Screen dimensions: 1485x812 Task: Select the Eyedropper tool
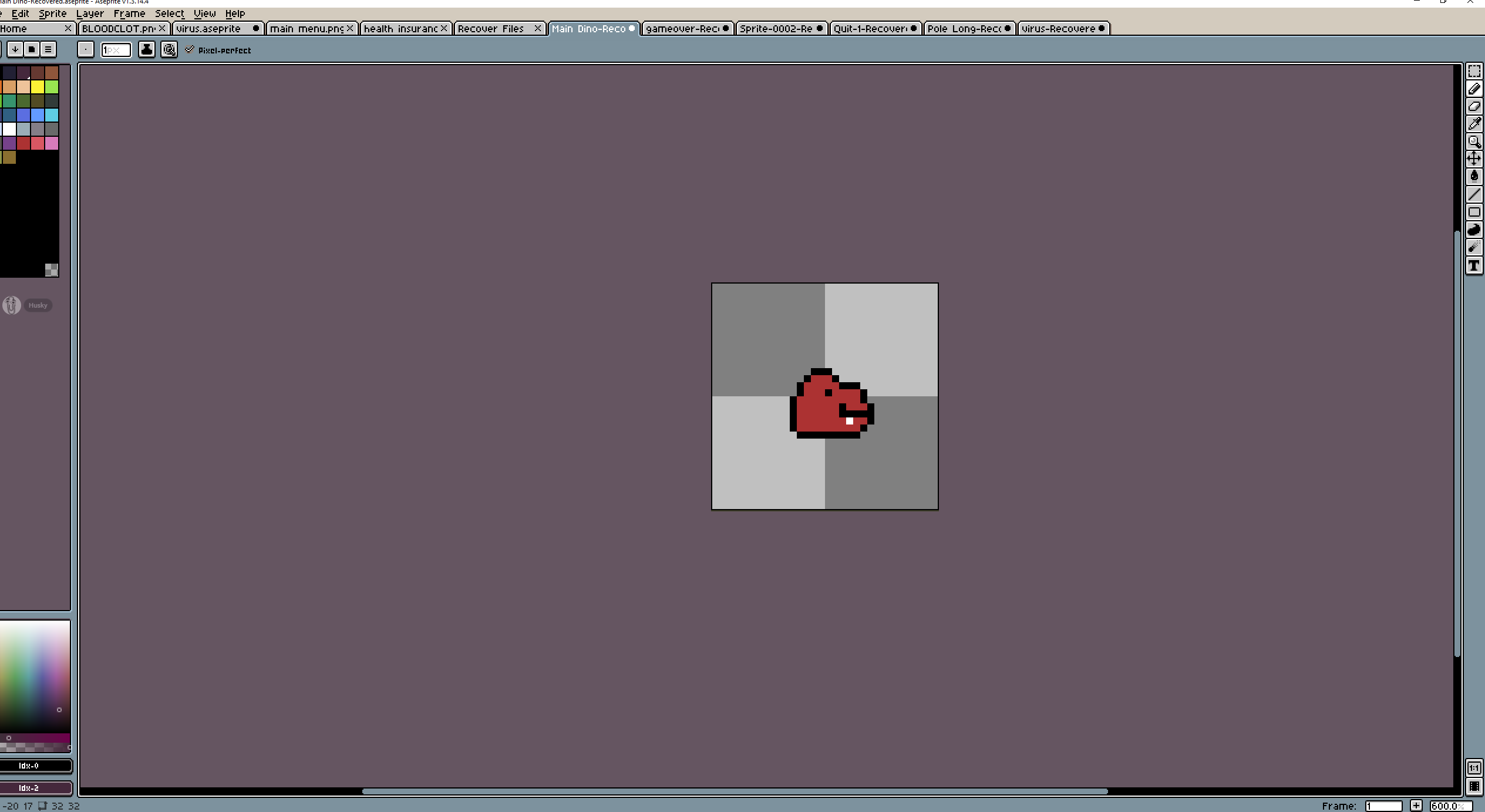(1474, 123)
